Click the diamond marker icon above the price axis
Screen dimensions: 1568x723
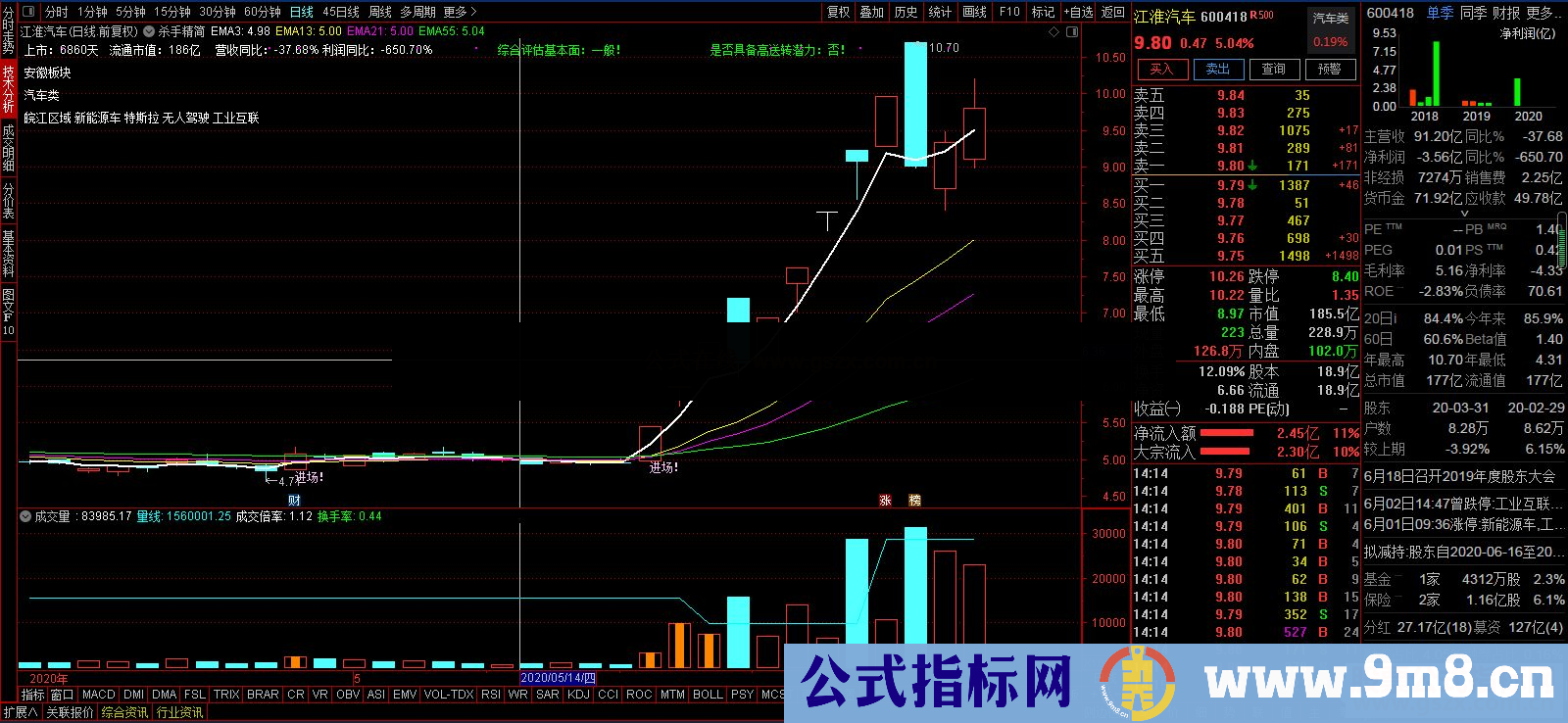pyautogui.click(x=1054, y=31)
